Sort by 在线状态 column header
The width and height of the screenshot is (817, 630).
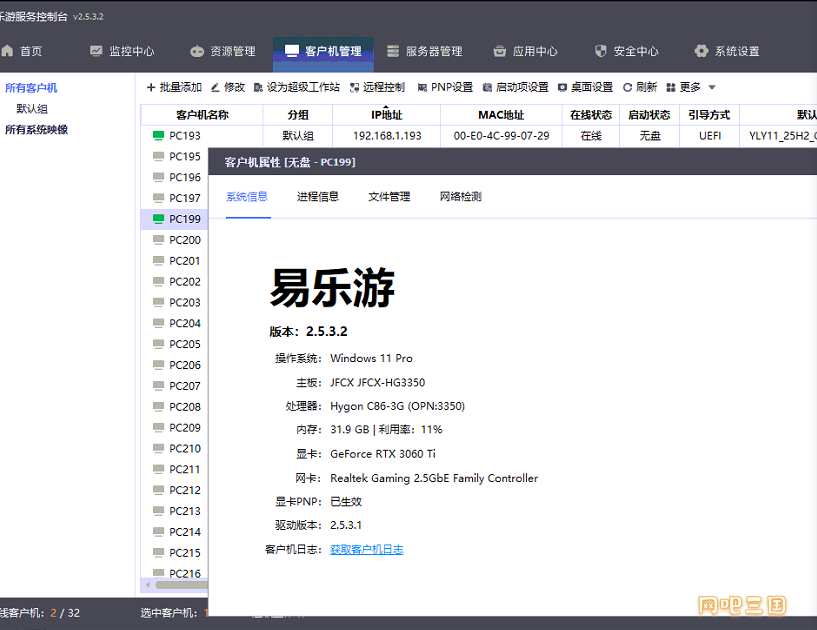point(591,115)
